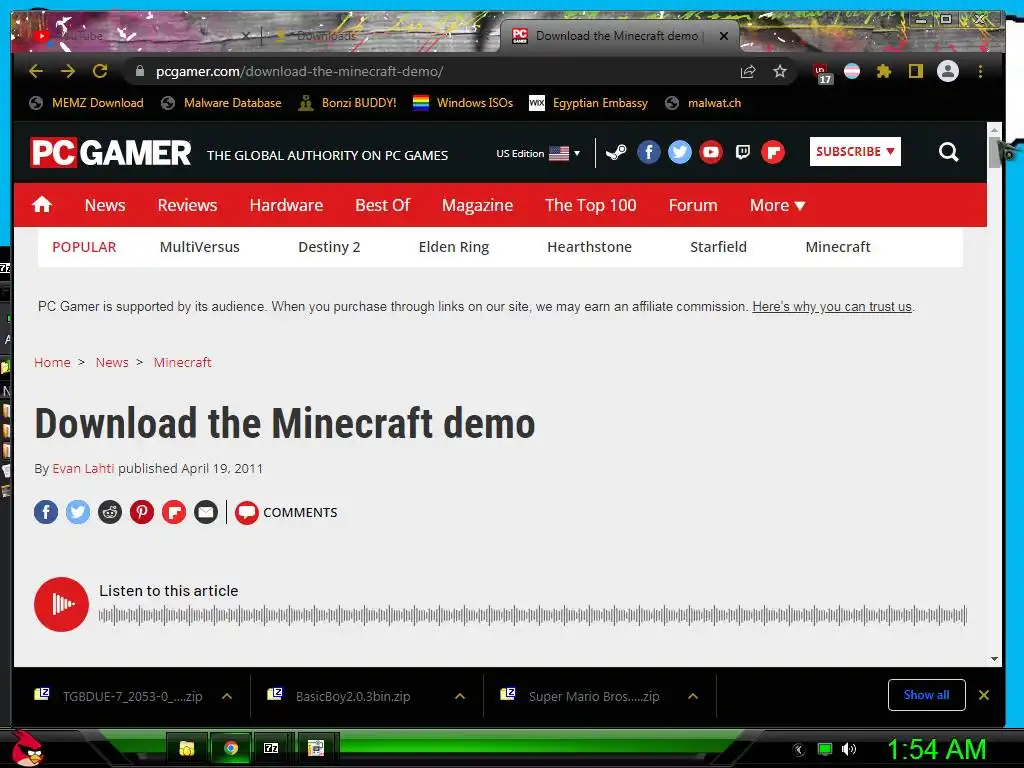
Task: Open the Best Of nav menu item
Action: click(383, 205)
